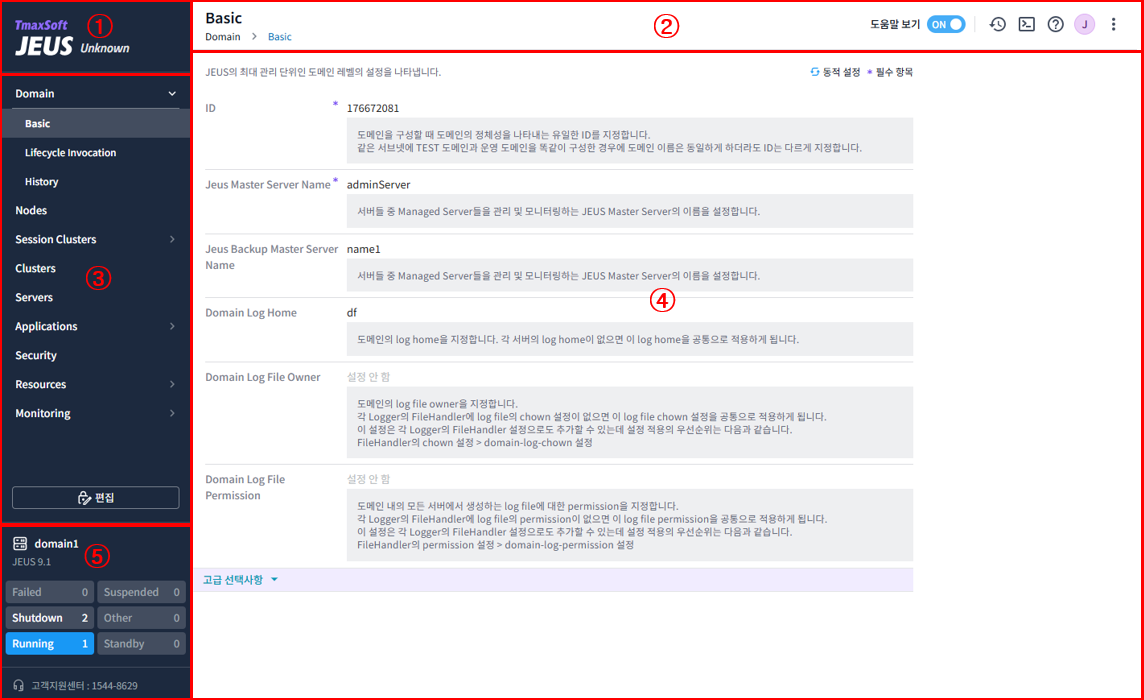Open the history clock icon in header

pyautogui.click(x=997, y=25)
